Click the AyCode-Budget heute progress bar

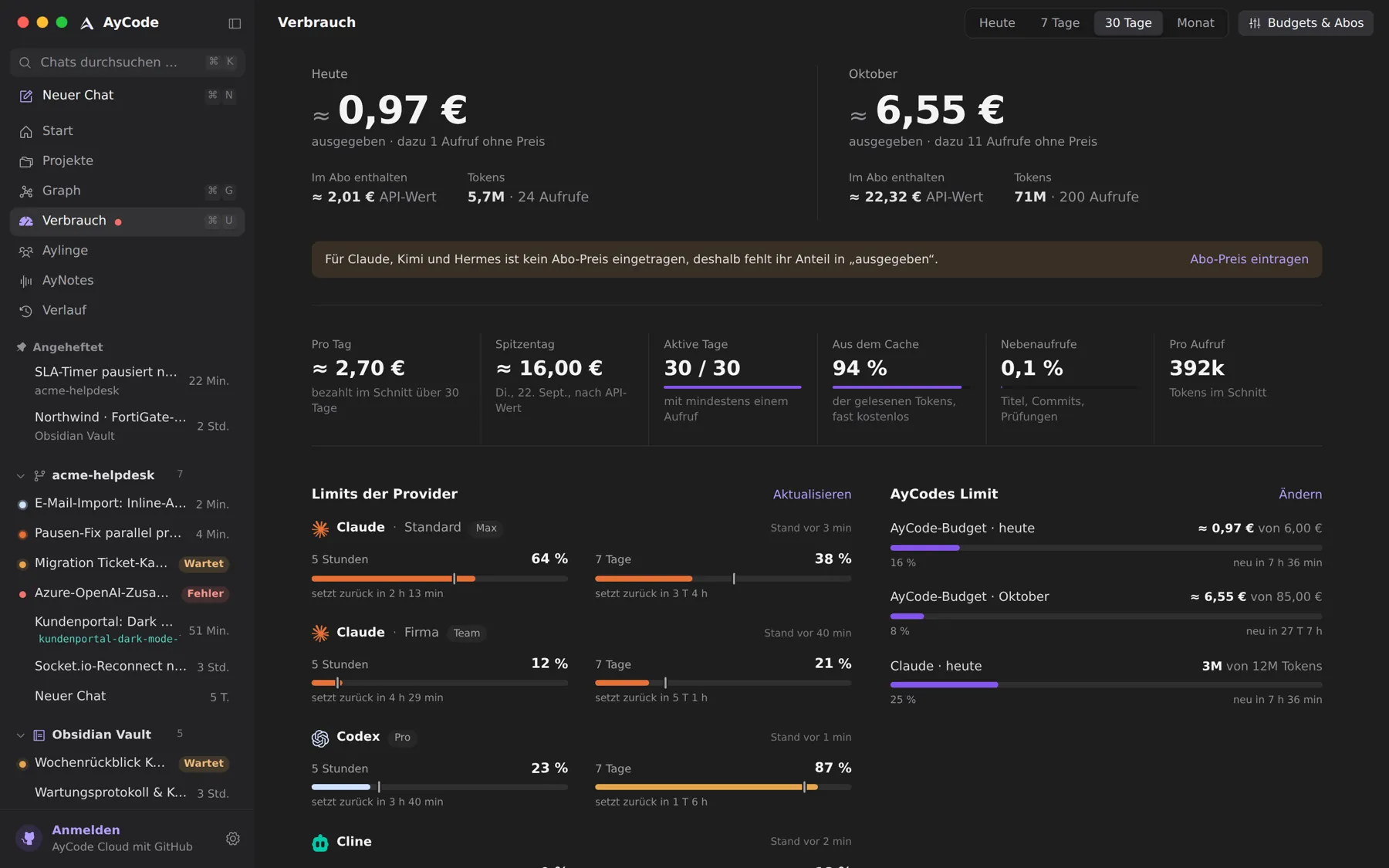coord(1106,548)
